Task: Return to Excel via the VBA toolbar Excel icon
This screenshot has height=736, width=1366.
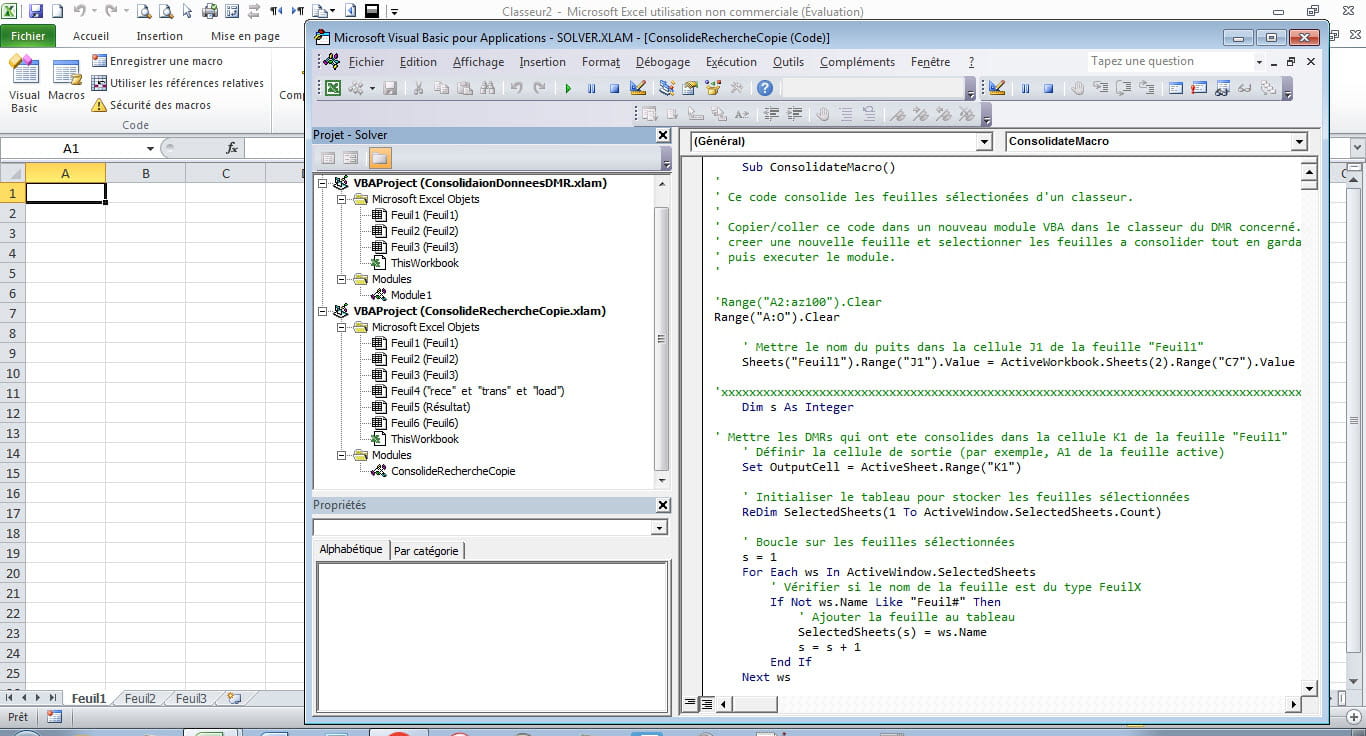Action: coord(333,88)
